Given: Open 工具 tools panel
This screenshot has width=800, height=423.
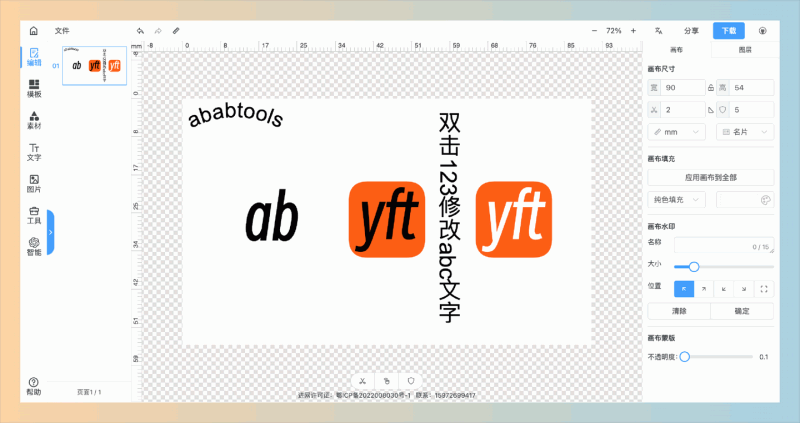Looking at the screenshot, I should (34, 215).
